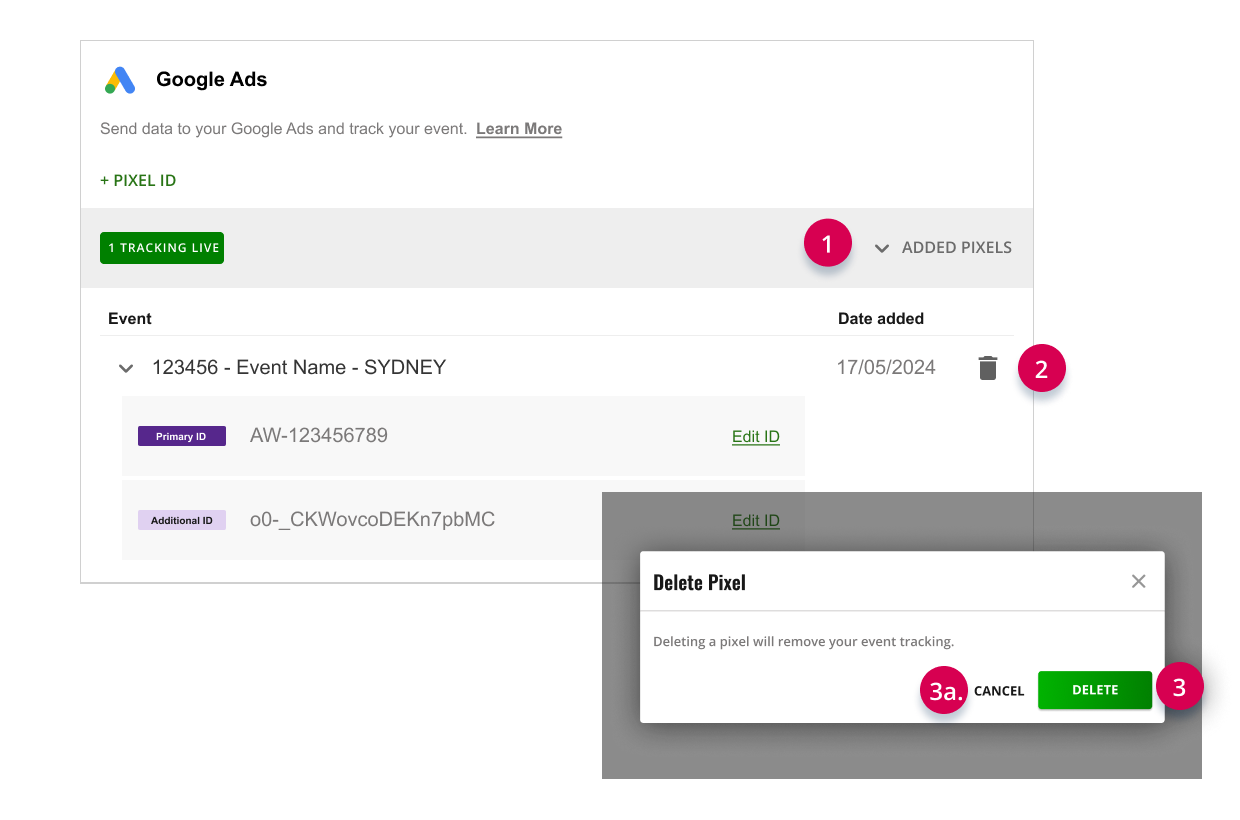1240x820 pixels.
Task: Click the red step 1 marker
Action: click(x=828, y=244)
